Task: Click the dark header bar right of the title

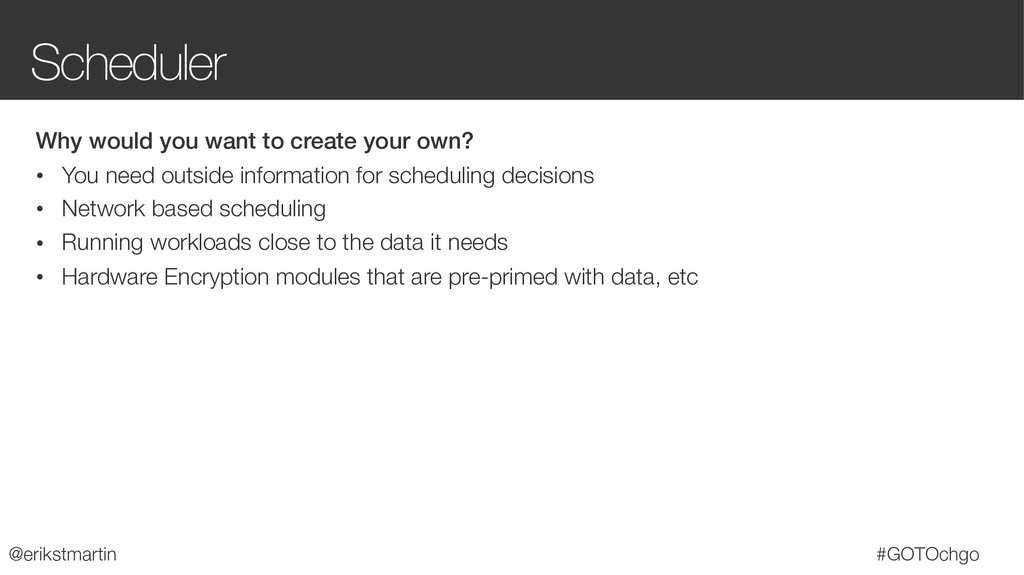Action: click(x=620, y=50)
